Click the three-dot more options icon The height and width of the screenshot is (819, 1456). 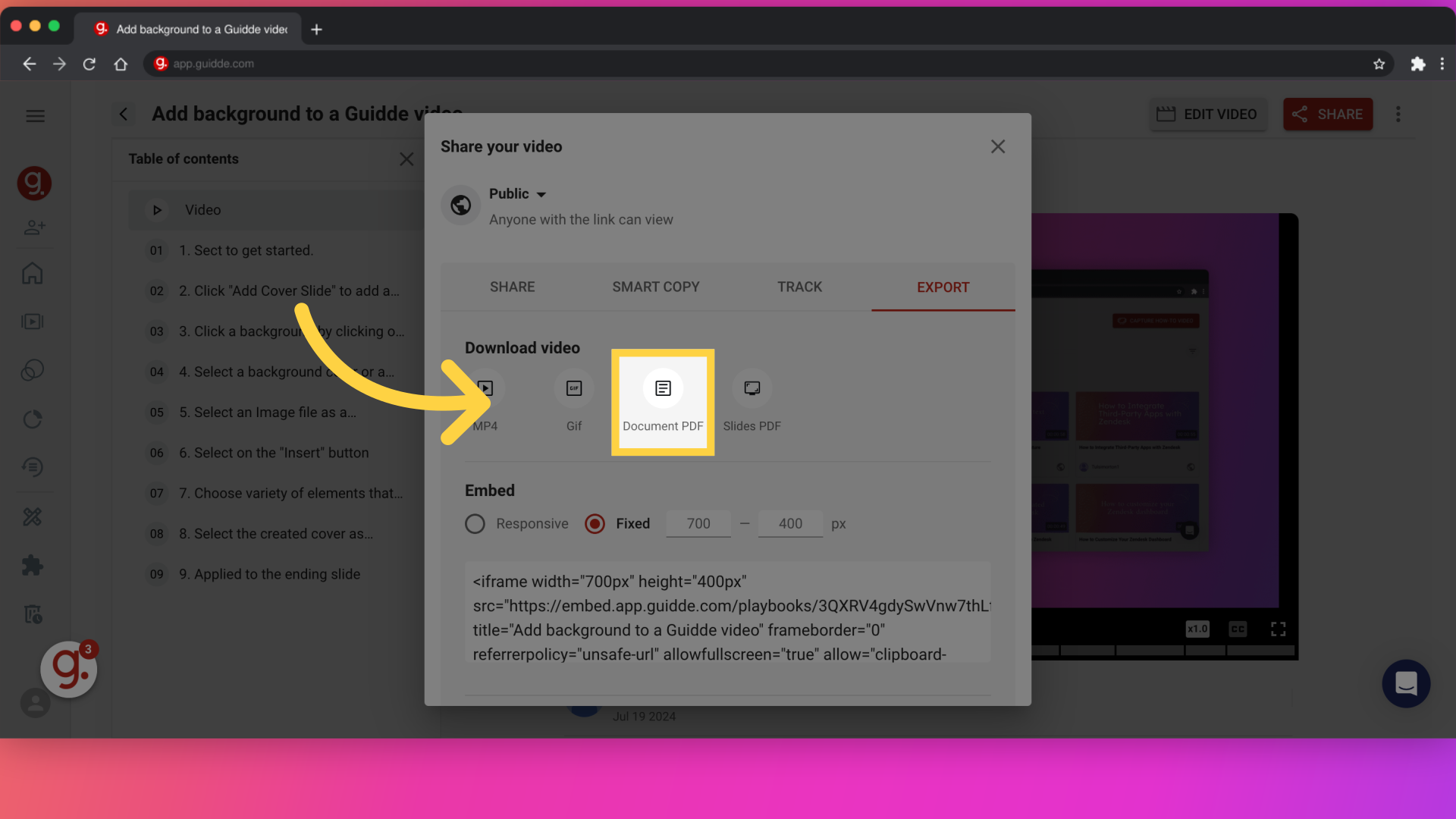pyautogui.click(x=1398, y=114)
